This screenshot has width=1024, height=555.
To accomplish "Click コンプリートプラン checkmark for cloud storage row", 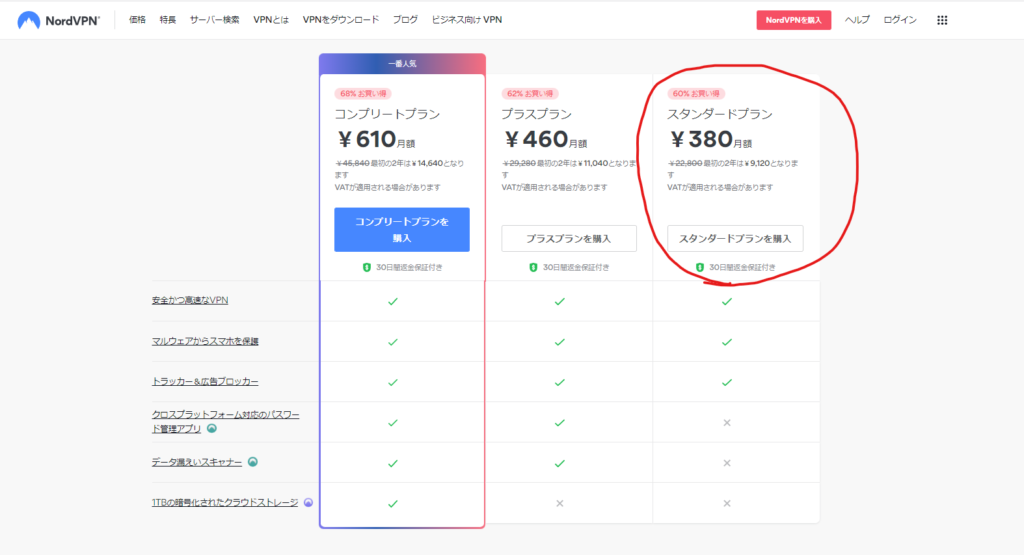I will coord(392,504).
